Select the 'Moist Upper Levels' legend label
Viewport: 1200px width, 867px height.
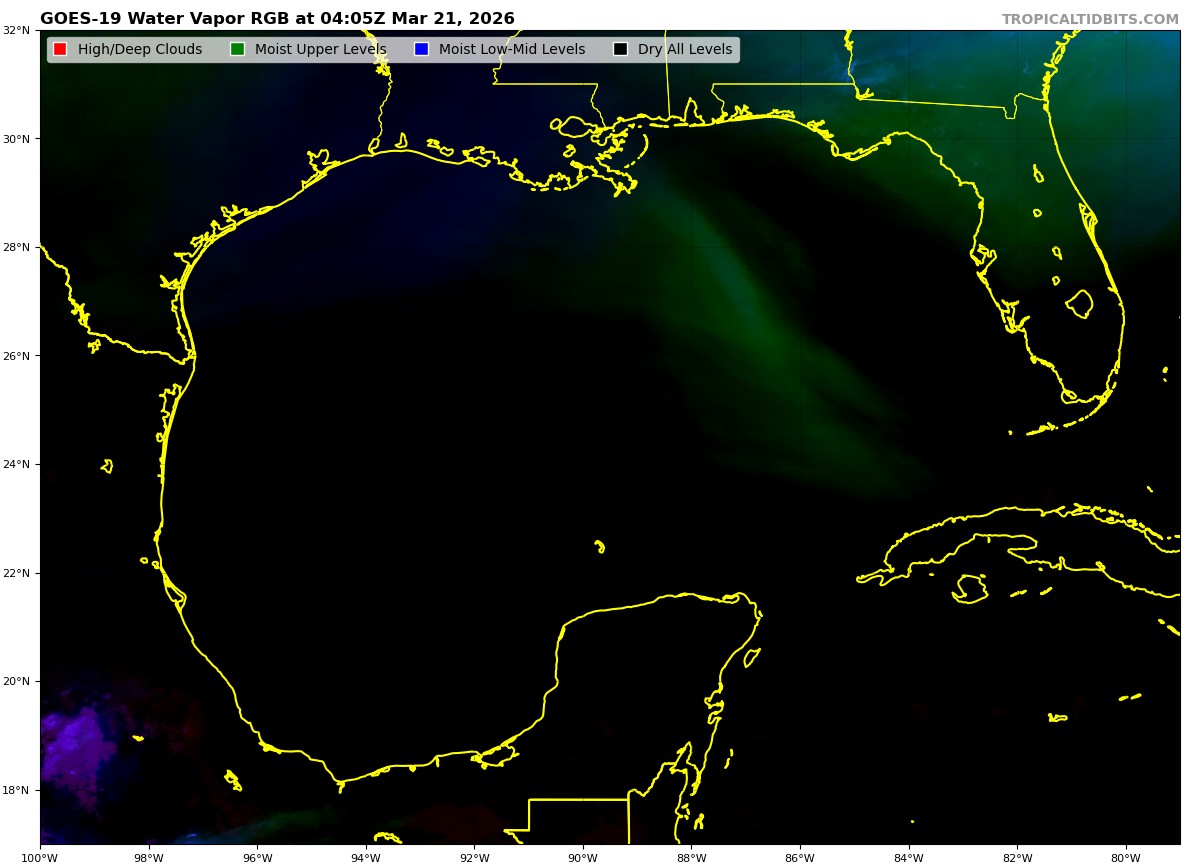pyautogui.click(x=320, y=49)
